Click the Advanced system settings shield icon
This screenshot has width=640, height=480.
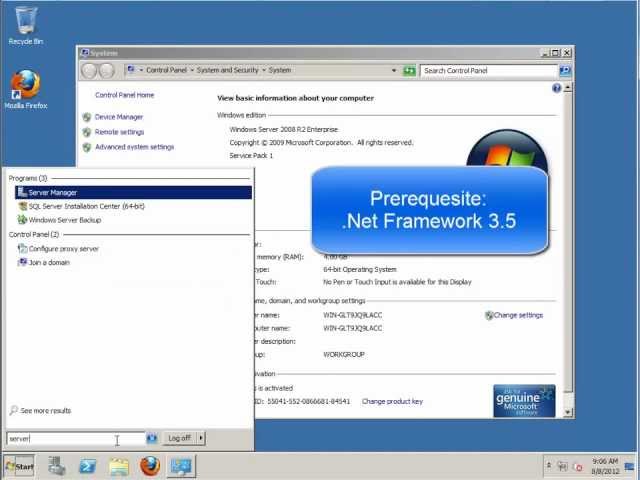coord(87,147)
